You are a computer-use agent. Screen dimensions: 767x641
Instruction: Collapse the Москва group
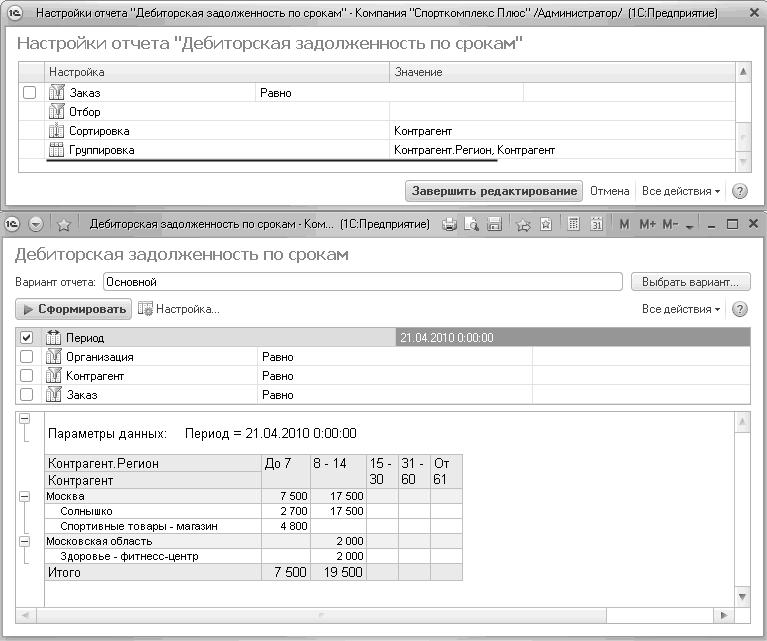24,496
